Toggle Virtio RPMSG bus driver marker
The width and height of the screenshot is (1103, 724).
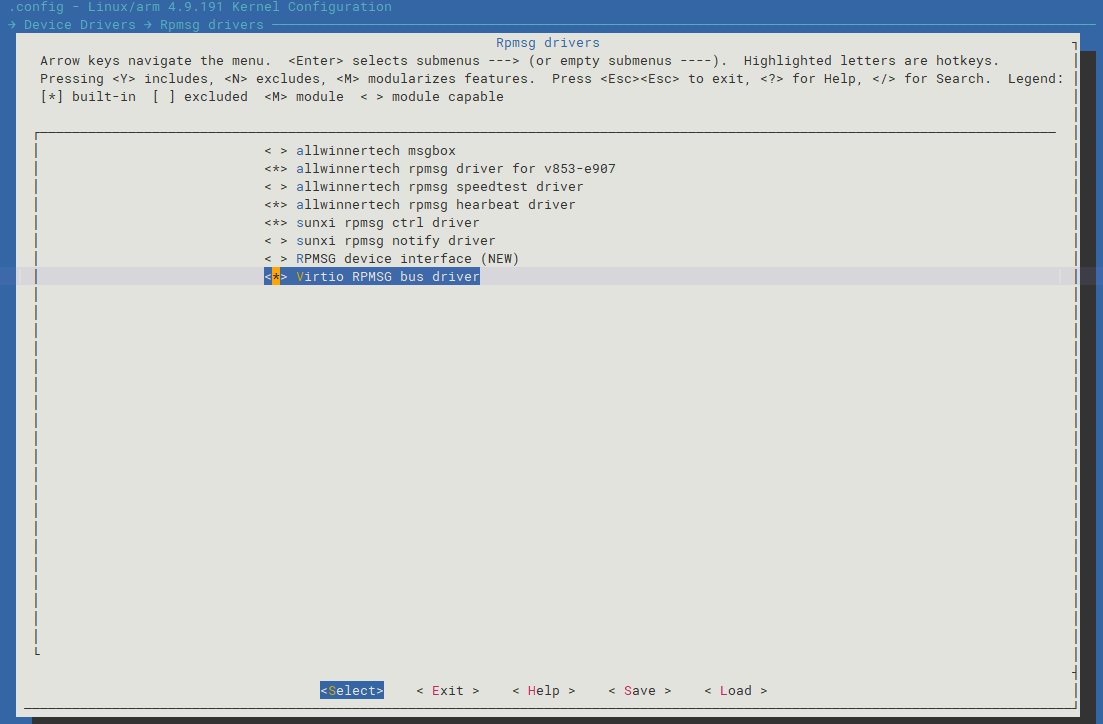[x=276, y=277]
